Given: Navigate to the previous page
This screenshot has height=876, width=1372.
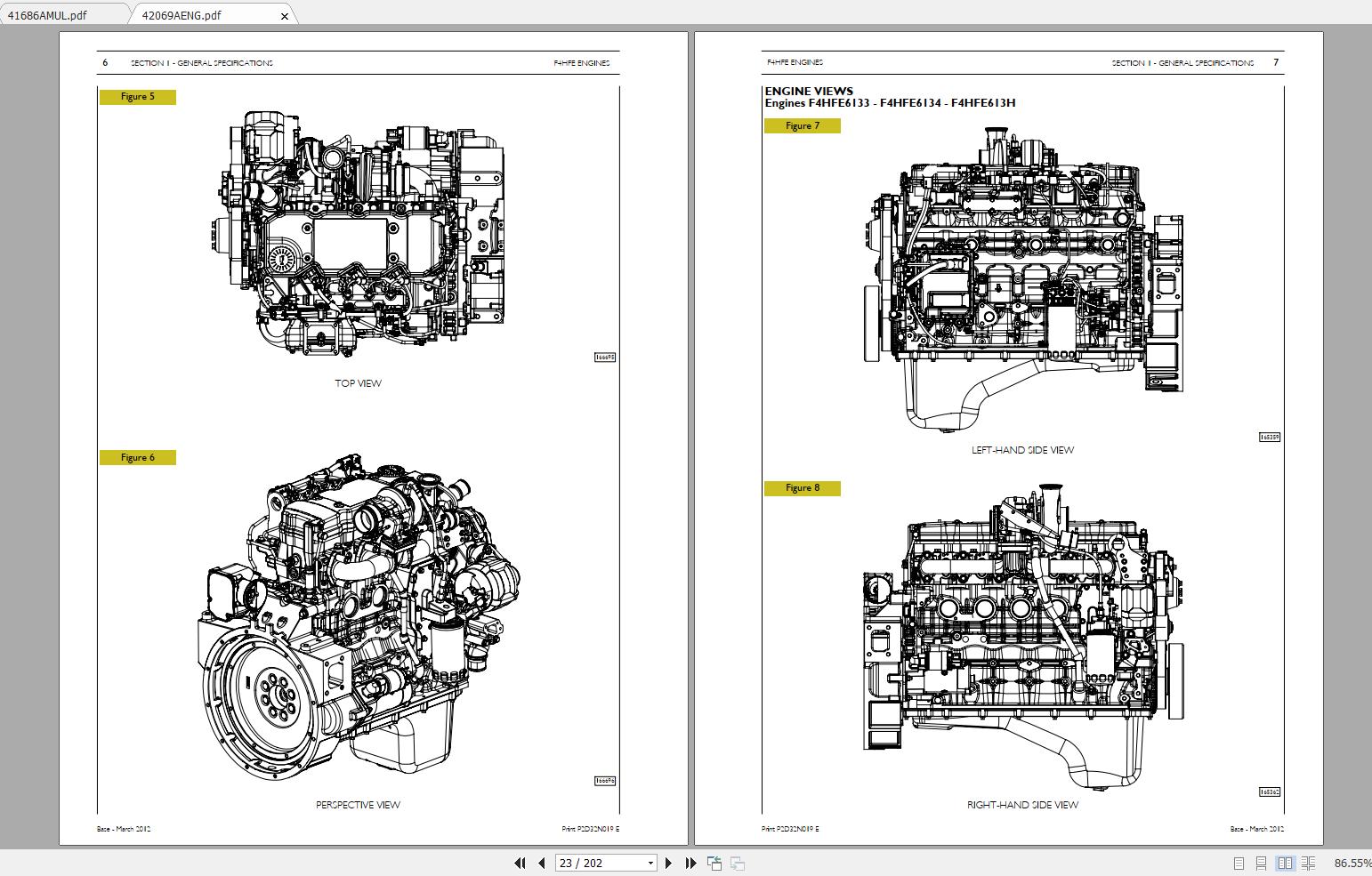Looking at the screenshot, I should click(x=542, y=863).
